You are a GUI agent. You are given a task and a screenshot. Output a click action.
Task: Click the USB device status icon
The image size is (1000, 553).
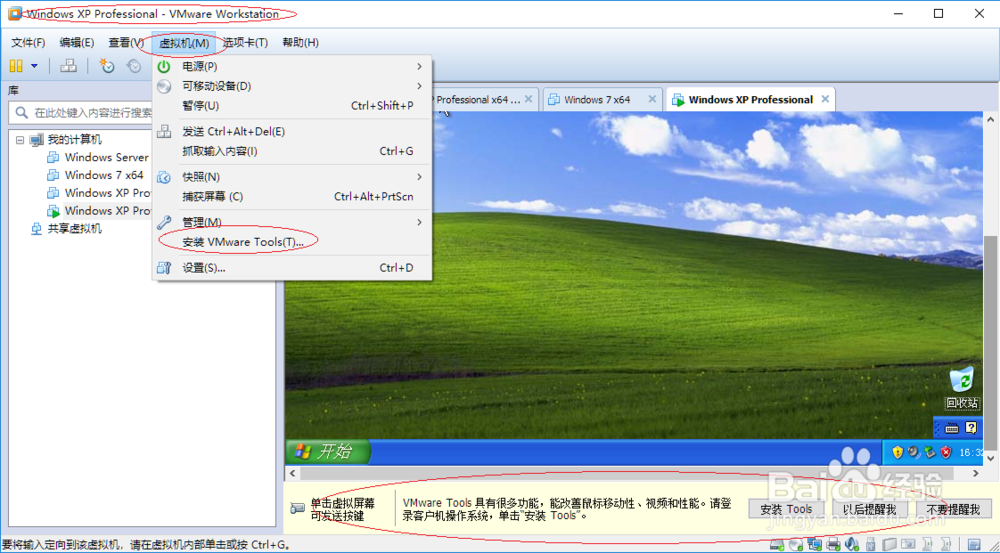coord(870,544)
